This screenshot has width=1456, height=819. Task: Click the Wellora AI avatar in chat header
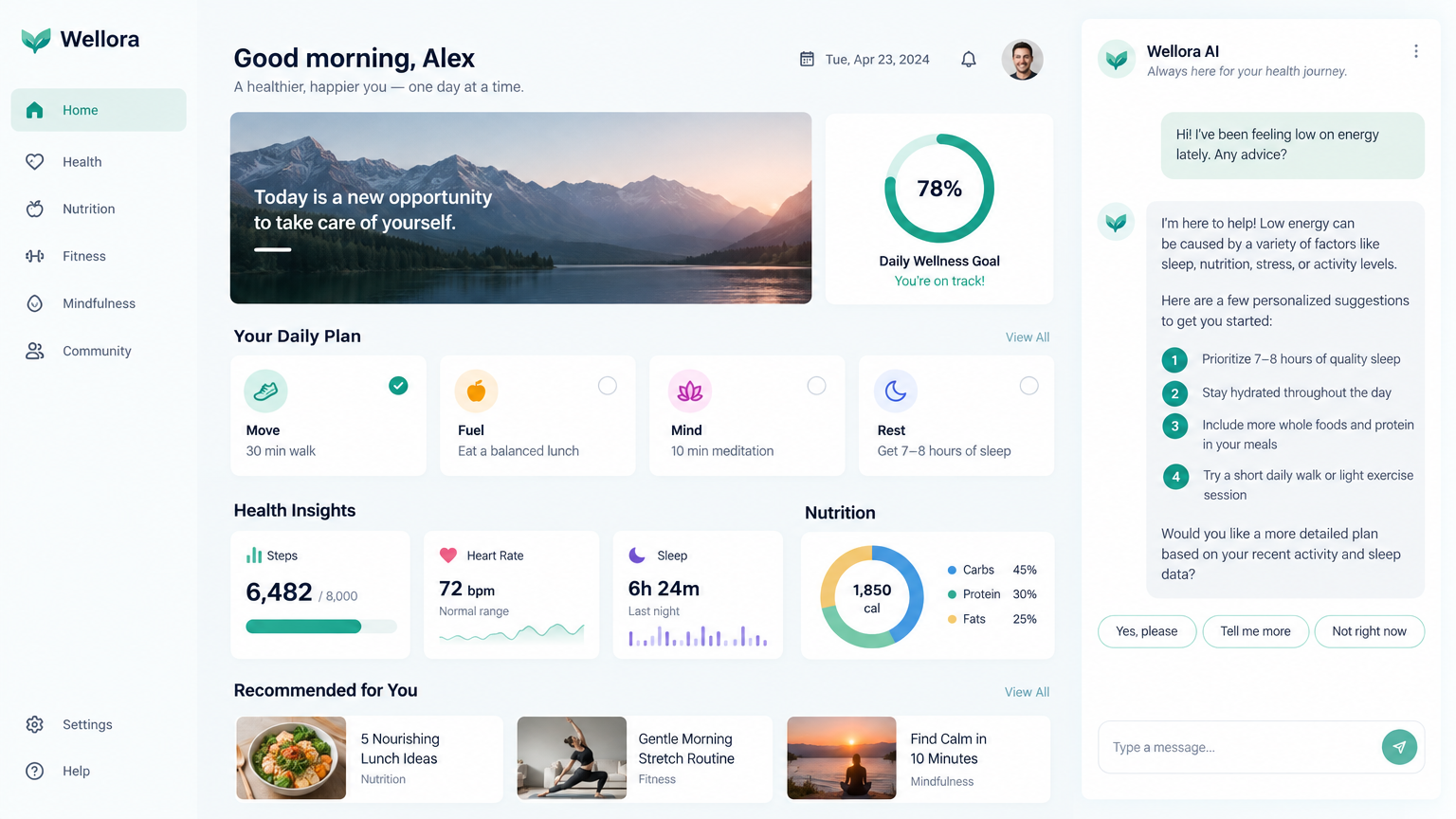pos(1117,59)
